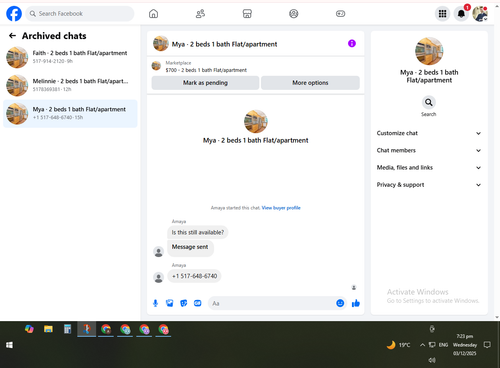Click the "Message sent" bubble
This screenshot has height=368, width=500.
point(190,248)
